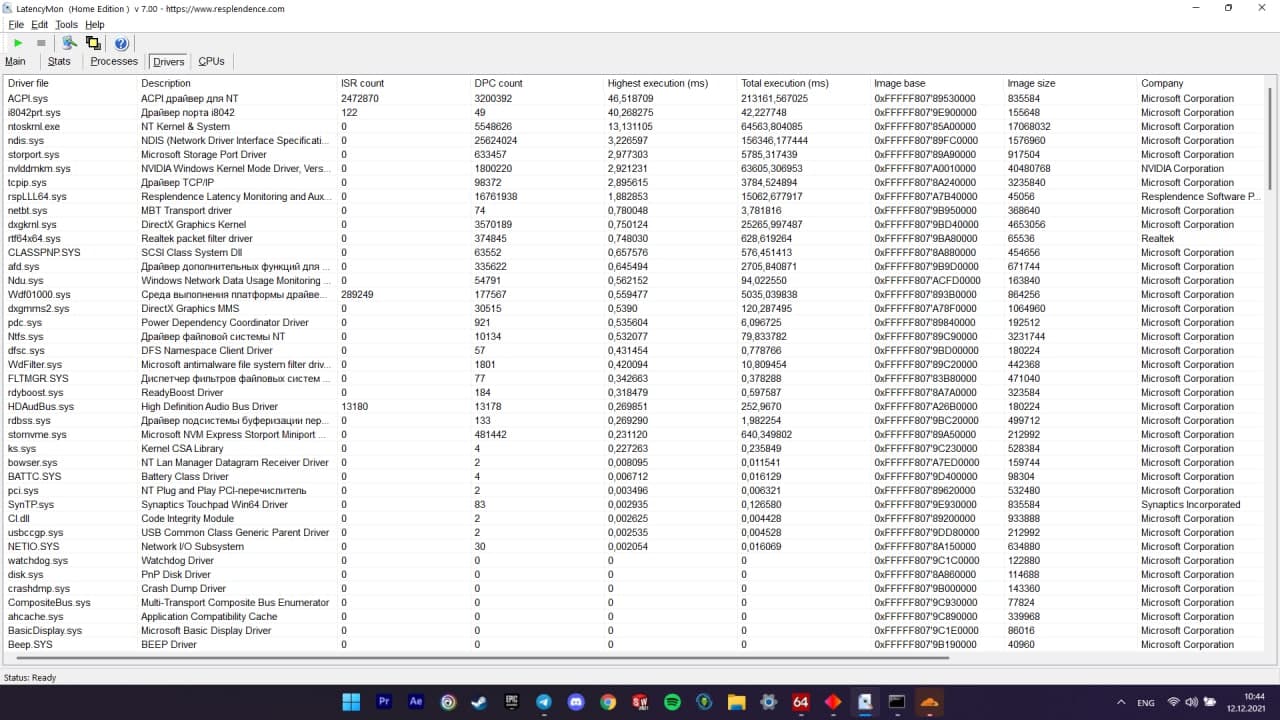The width and height of the screenshot is (1280, 720).
Task: Select the HDAudBus.sys driver row
Action: coord(635,407)
